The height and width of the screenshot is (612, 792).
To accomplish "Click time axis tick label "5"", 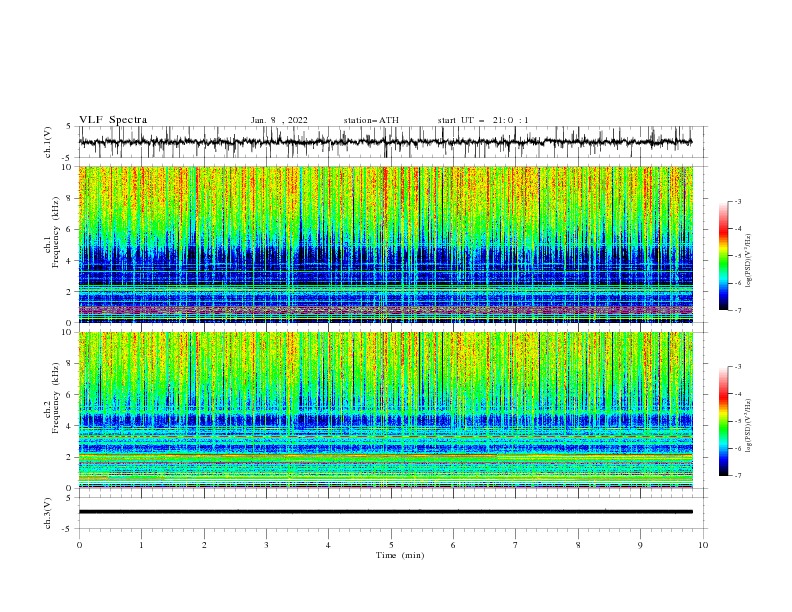I will click(x=391, y=545).
